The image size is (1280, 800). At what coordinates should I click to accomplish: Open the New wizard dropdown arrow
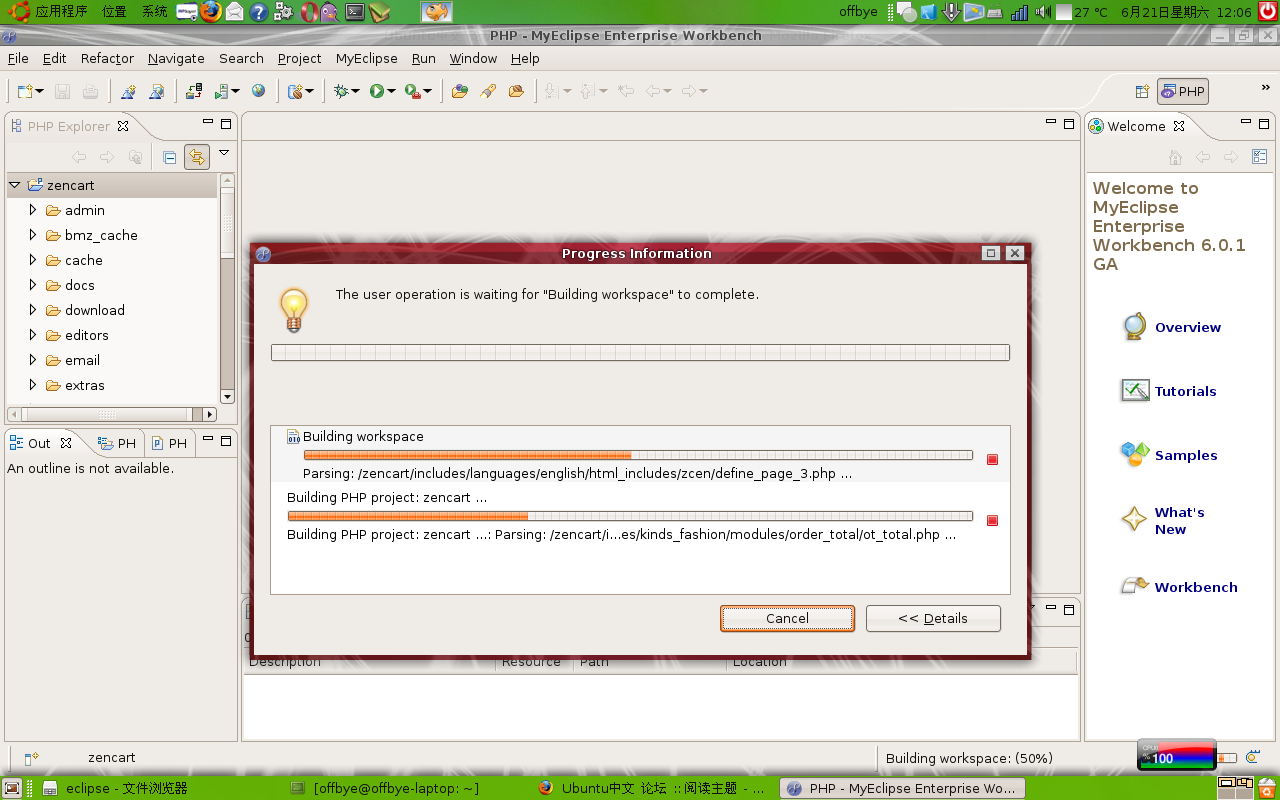pyautogui.click(x=40, y=92)
